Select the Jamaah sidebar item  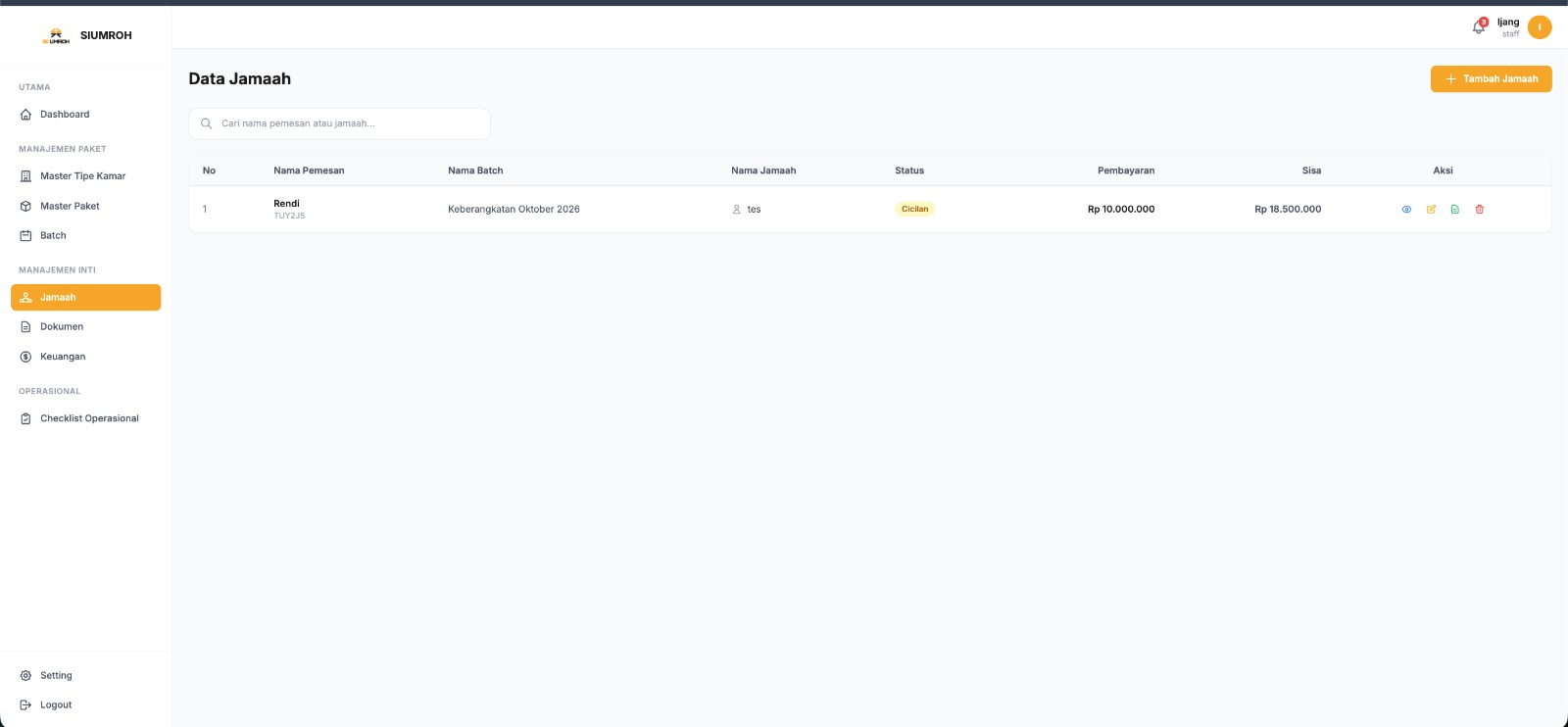coord(85,297)
